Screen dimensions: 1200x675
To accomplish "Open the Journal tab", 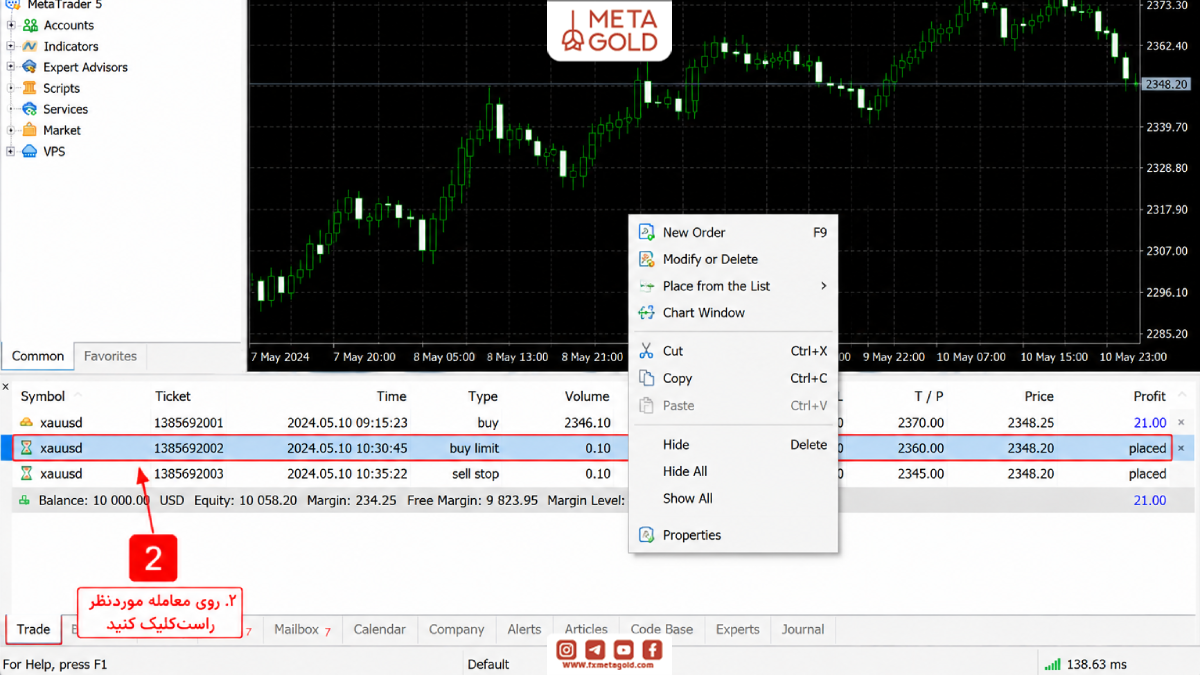I will click(x=803, y=629).
